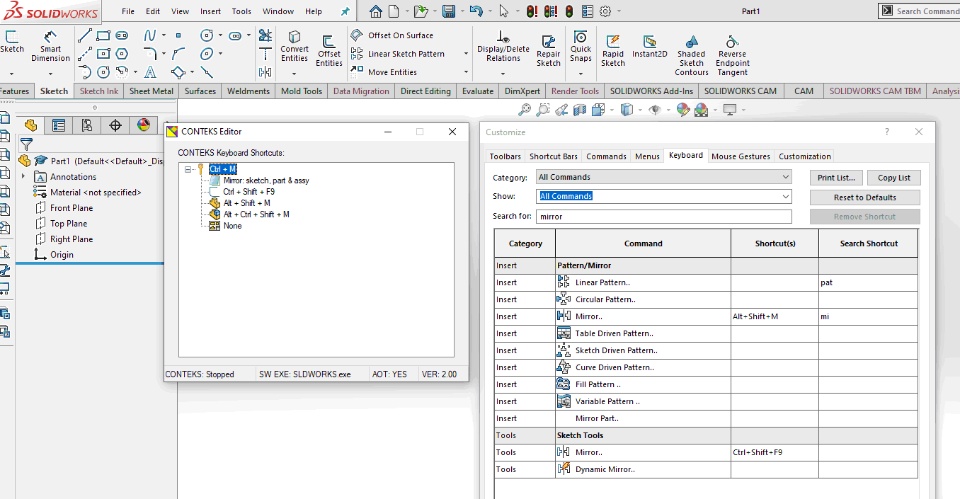Toggle Rapid Sketch
This screenshot has width=960, height=499.
(x=613, y=50)
